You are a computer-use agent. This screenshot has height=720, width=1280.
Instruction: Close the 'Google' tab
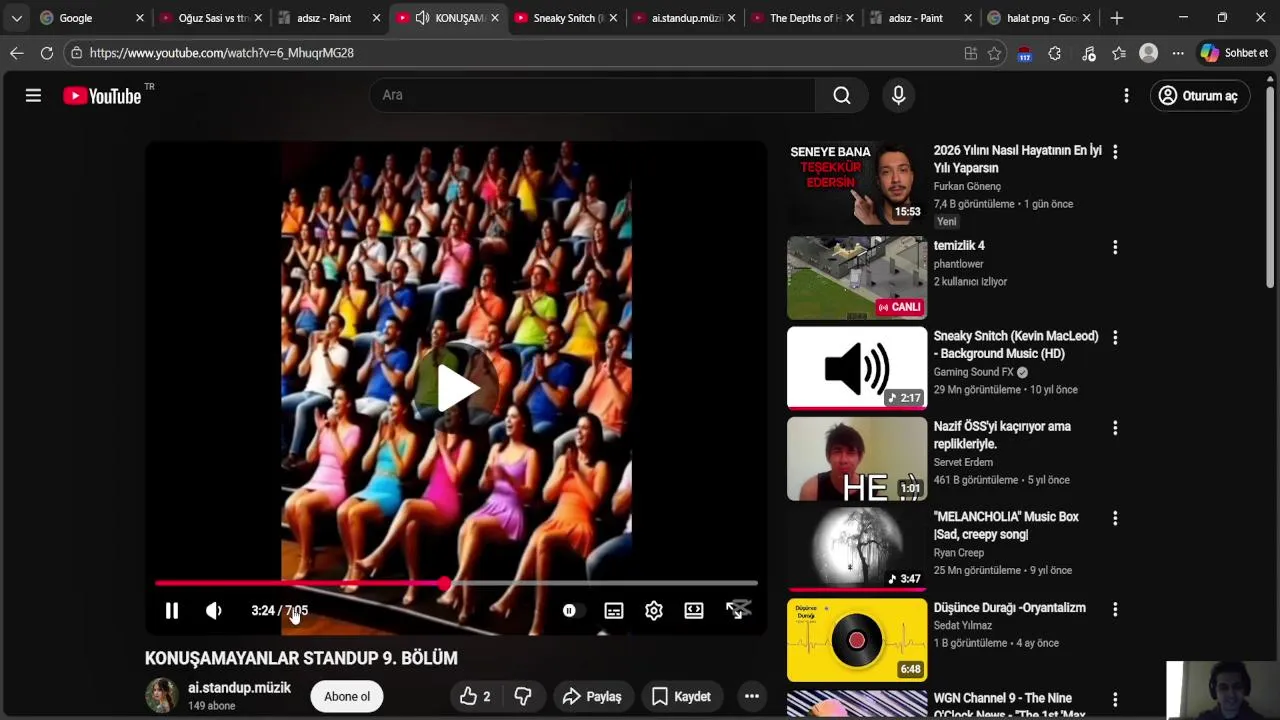[140, 18]
